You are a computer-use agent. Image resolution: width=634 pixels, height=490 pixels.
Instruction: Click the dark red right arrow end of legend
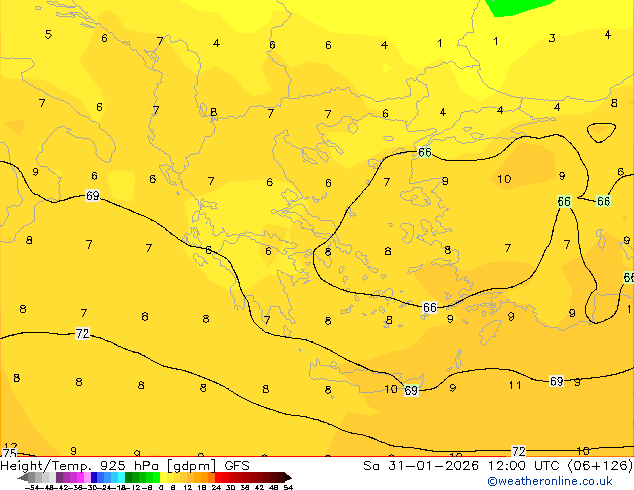click(x=288, y=477)
